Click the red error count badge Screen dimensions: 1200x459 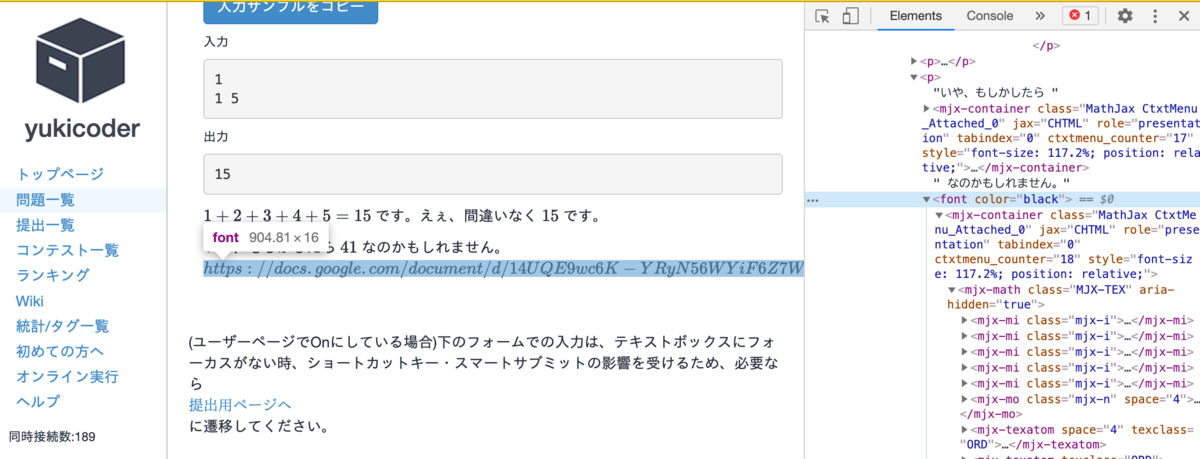pos(1079,16)
